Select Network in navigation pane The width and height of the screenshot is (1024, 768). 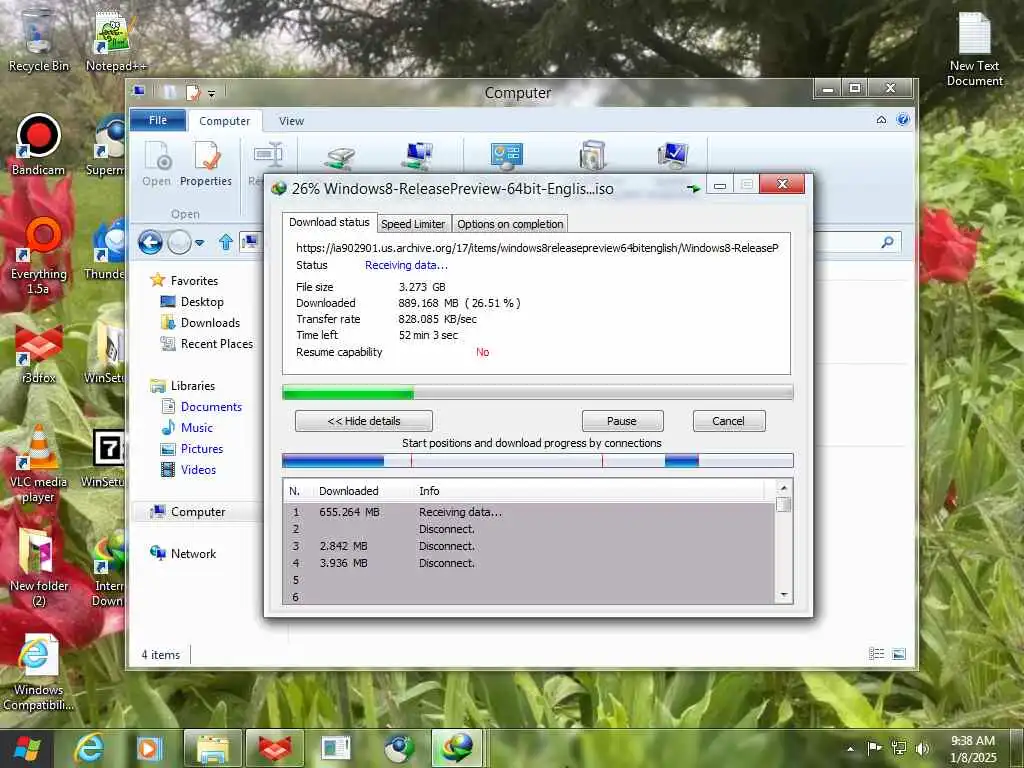(x=193, y=553)
